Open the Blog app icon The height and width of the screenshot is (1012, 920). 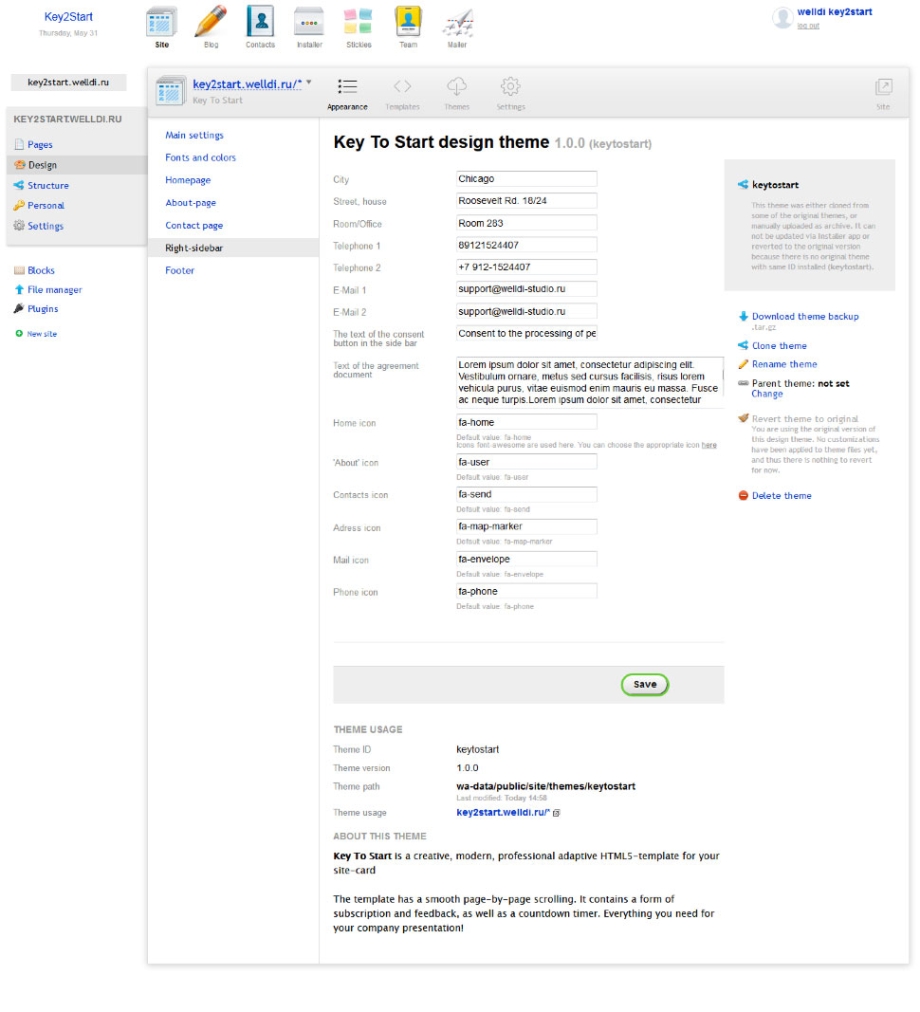[211, 23]
